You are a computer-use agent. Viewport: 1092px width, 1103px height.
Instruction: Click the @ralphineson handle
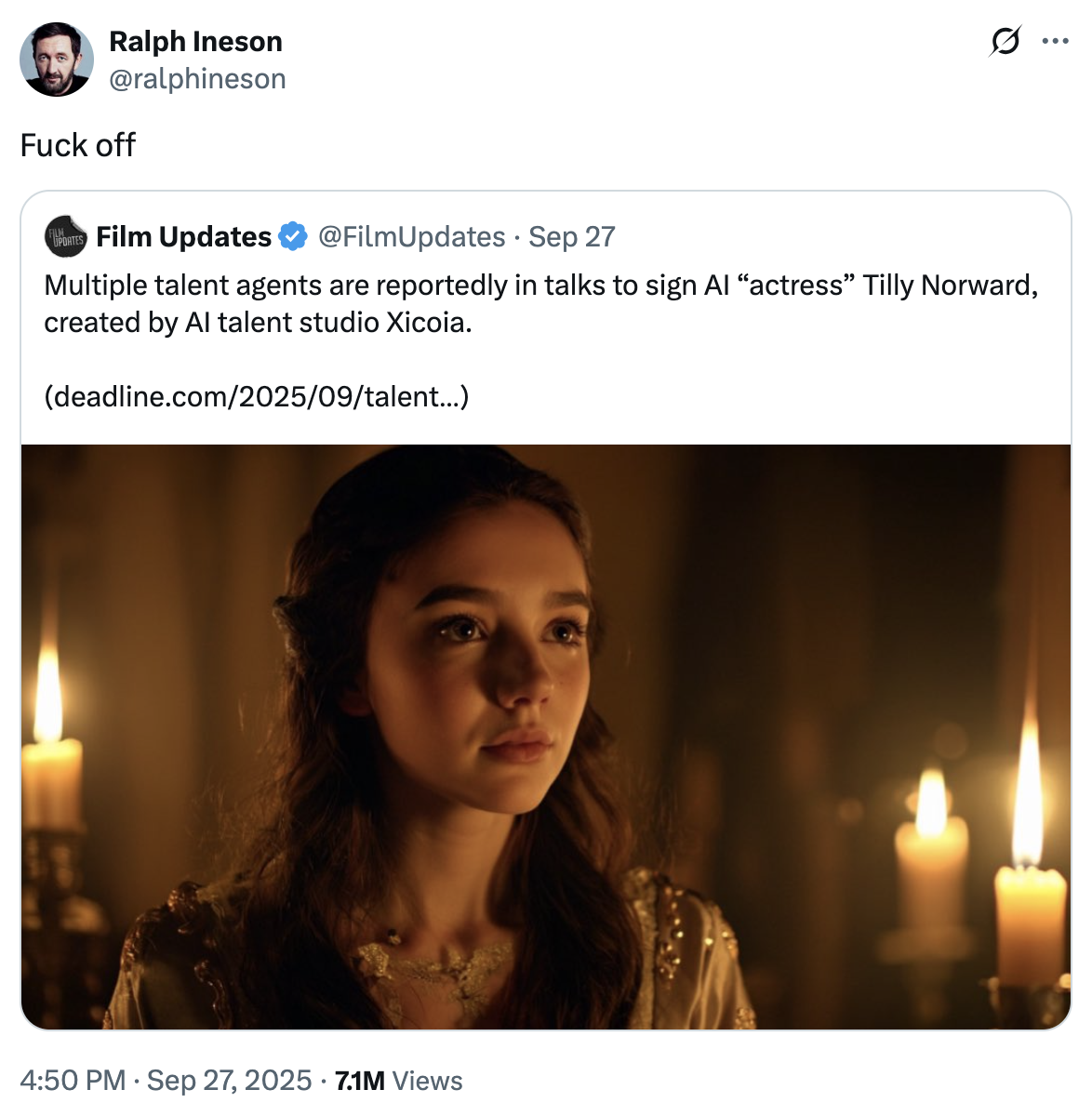pyautogui.click(x=198, y=79)
